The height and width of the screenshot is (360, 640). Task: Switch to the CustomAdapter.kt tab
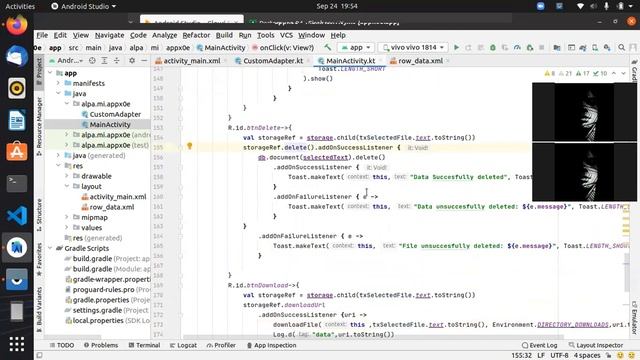click(x=273, y=61)
